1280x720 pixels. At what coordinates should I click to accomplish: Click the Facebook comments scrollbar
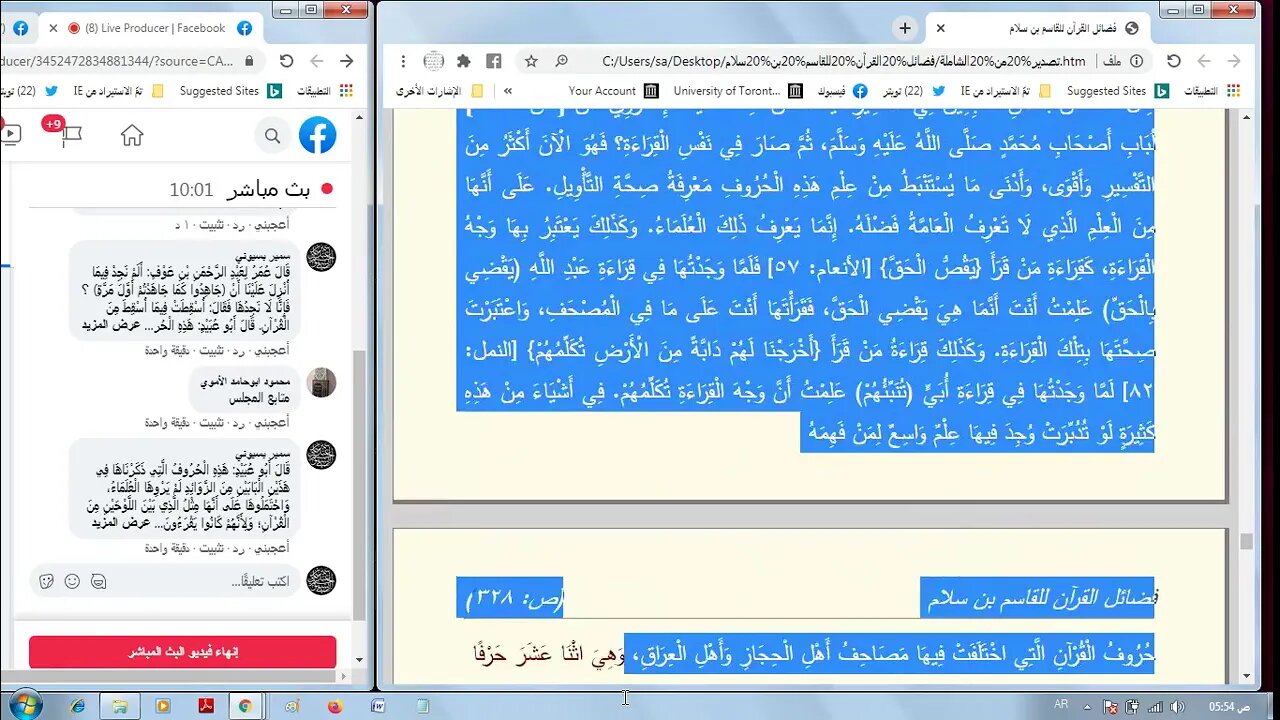360,484
